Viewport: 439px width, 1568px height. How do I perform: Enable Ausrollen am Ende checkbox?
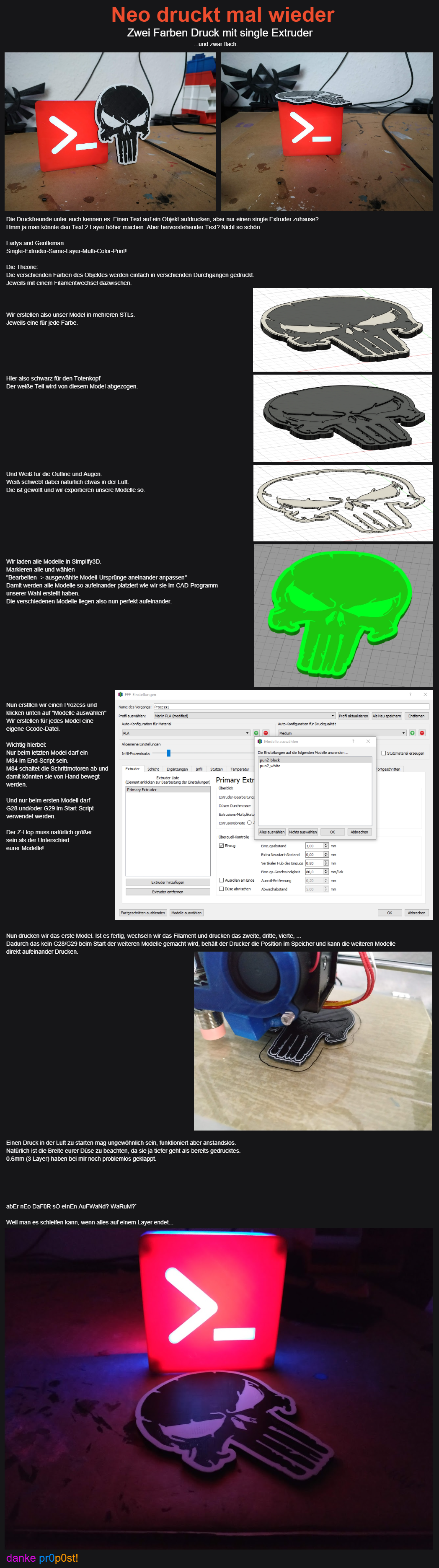coord(221,880)
